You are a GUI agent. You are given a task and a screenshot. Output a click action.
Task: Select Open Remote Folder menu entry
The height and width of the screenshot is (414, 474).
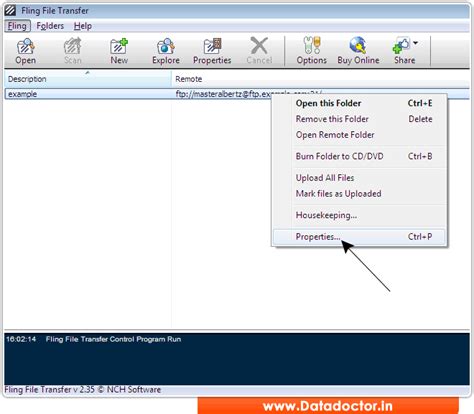click(x=359, y=135)
